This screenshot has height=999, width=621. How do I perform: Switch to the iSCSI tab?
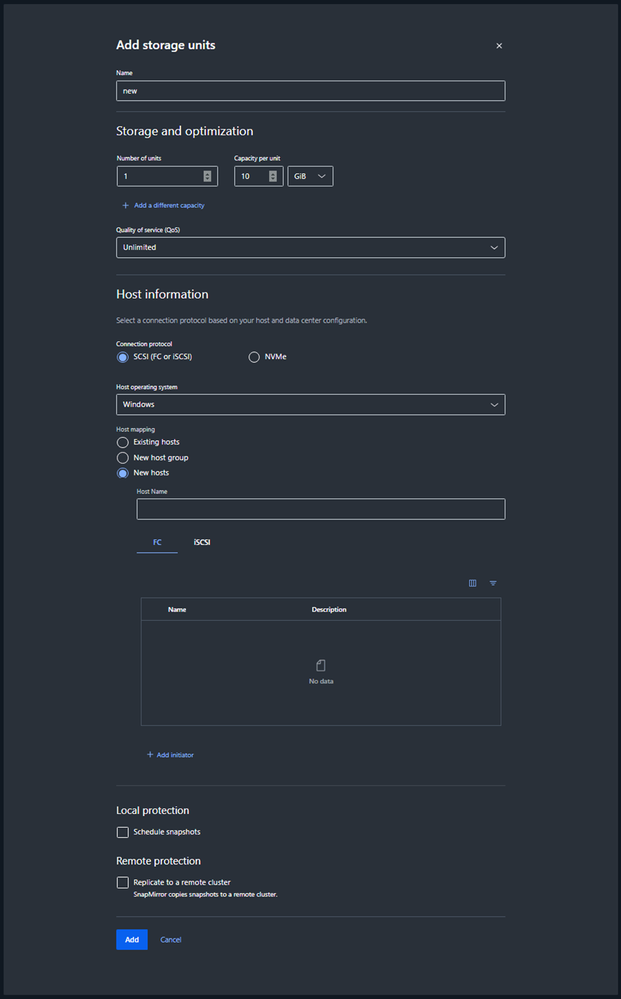click(202, 542)
